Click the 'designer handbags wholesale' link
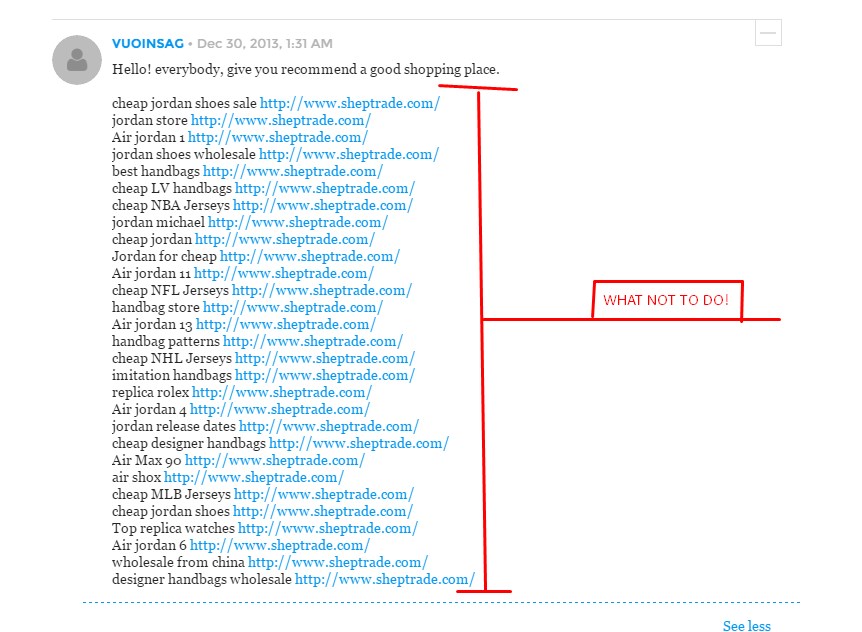The height and width of the screenshot is (632, 862). pyautogui.click(x=385, y=580)
